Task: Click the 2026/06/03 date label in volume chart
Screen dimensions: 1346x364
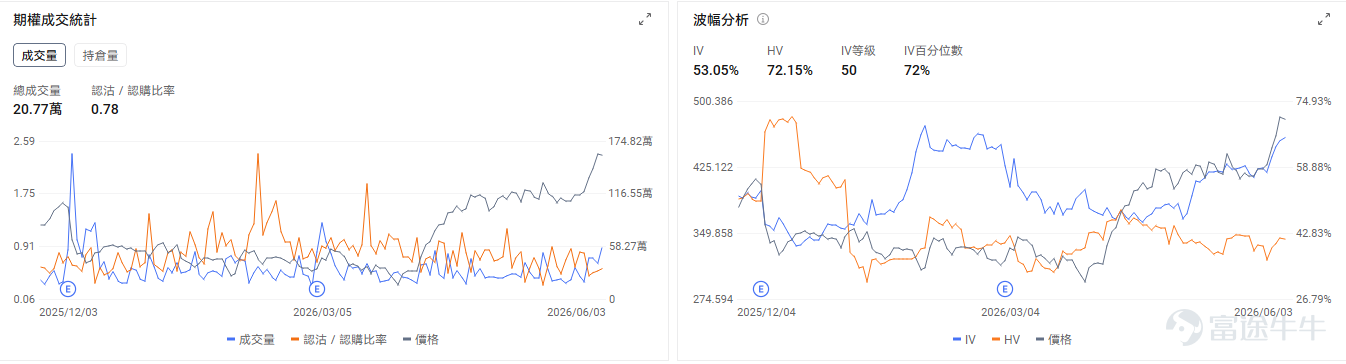Action: [576, 312]
